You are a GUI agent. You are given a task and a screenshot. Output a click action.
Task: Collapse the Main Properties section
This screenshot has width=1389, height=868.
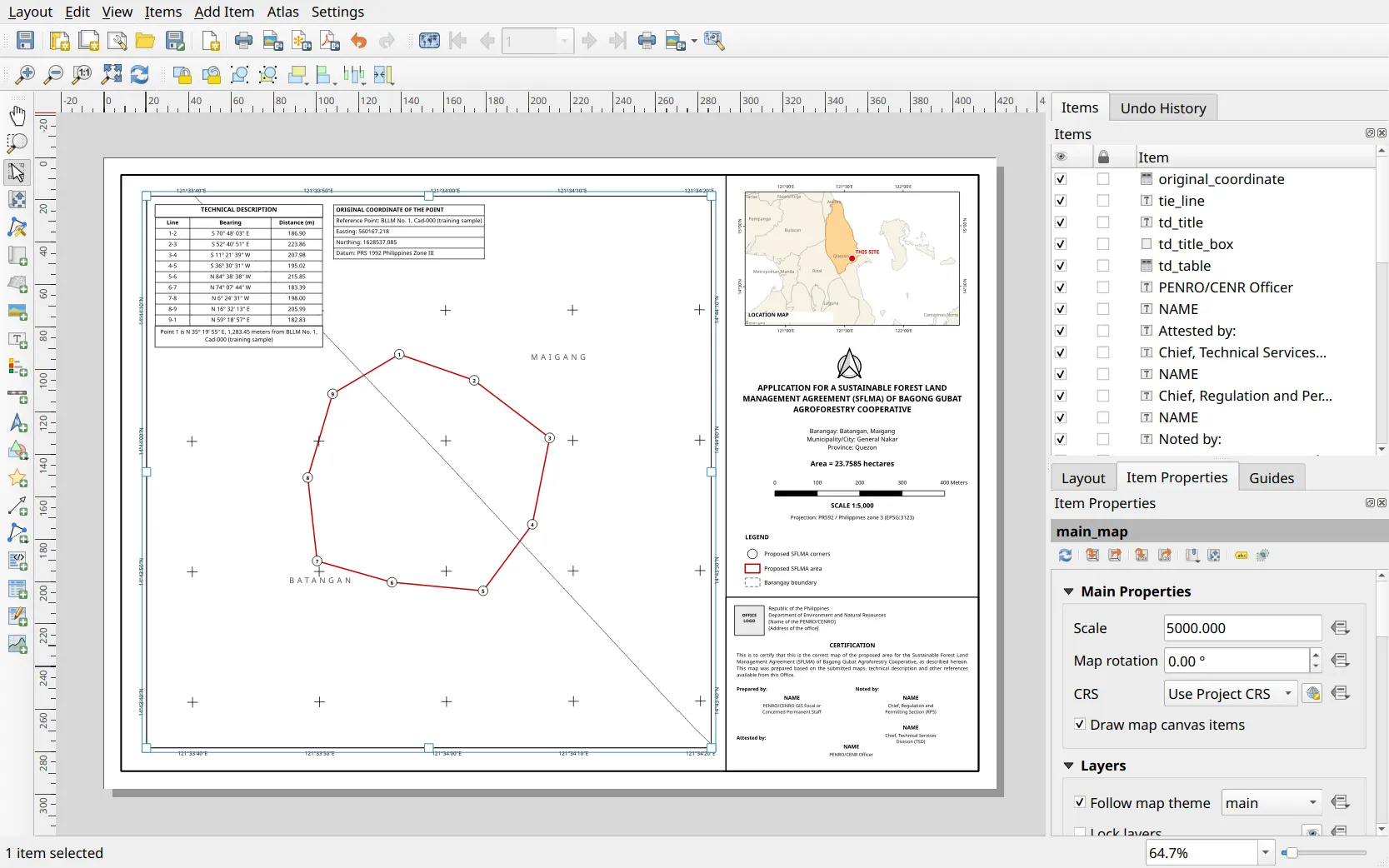click(x=1068, y=591)
